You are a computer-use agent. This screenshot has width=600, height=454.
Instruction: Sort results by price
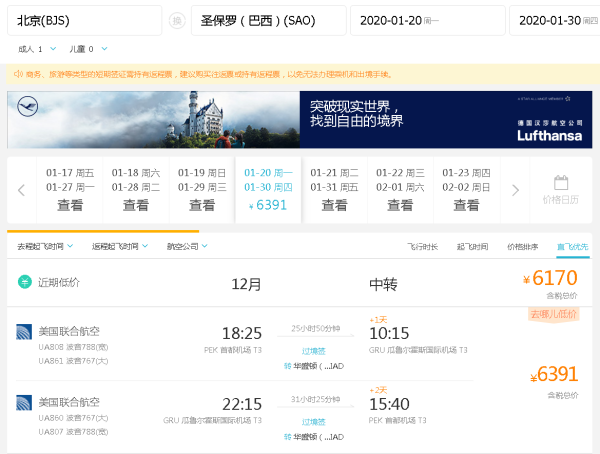tap(522, 246)
